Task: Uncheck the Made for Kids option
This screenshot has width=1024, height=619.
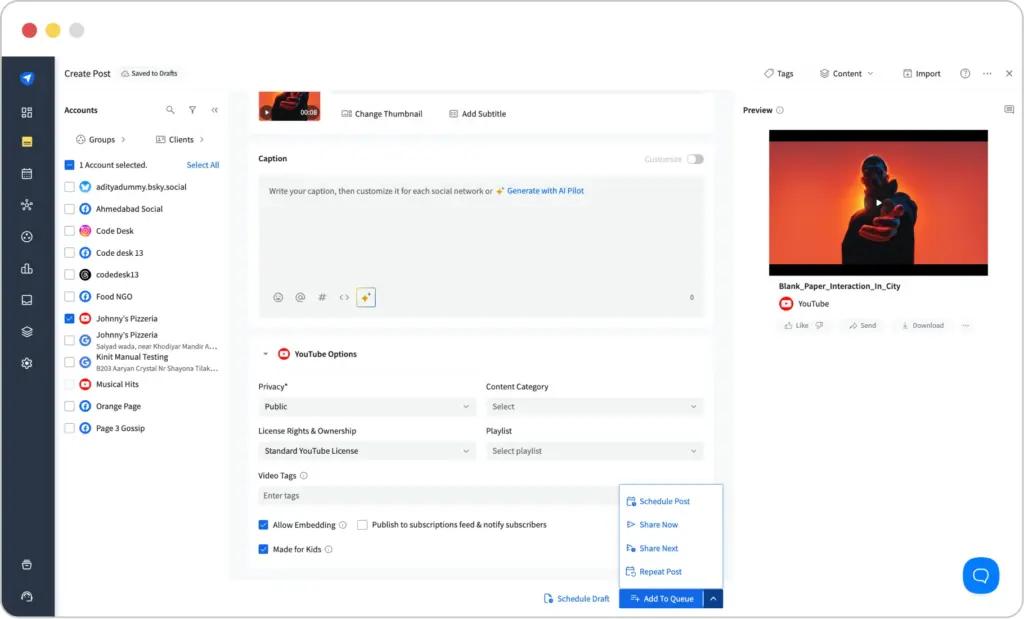Action: coord(262,549)
